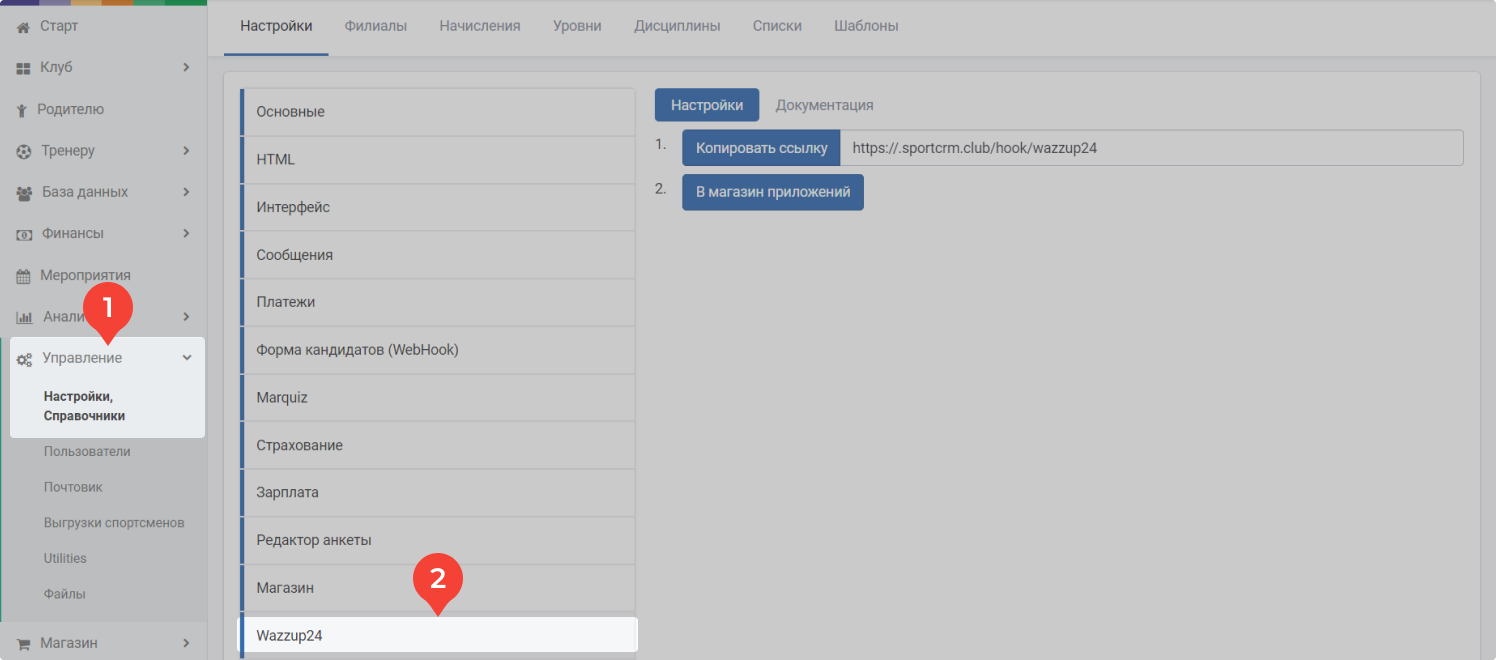Viewport: 1496px width, 660px height.
Task: Click the blue Настройки sub-tab button
Action: point(707,105)
